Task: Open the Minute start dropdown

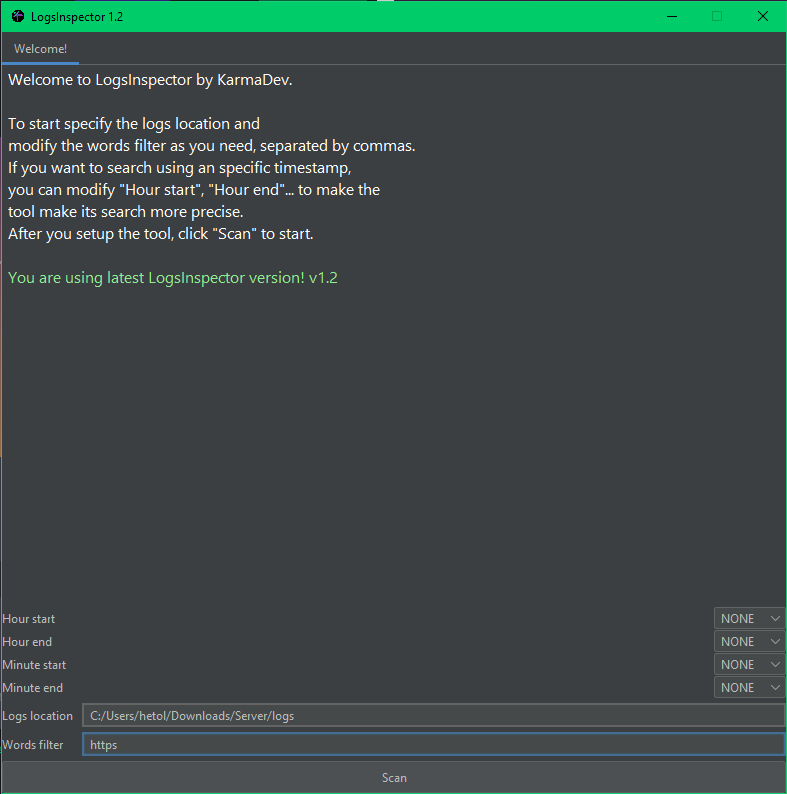Action: 749,665
